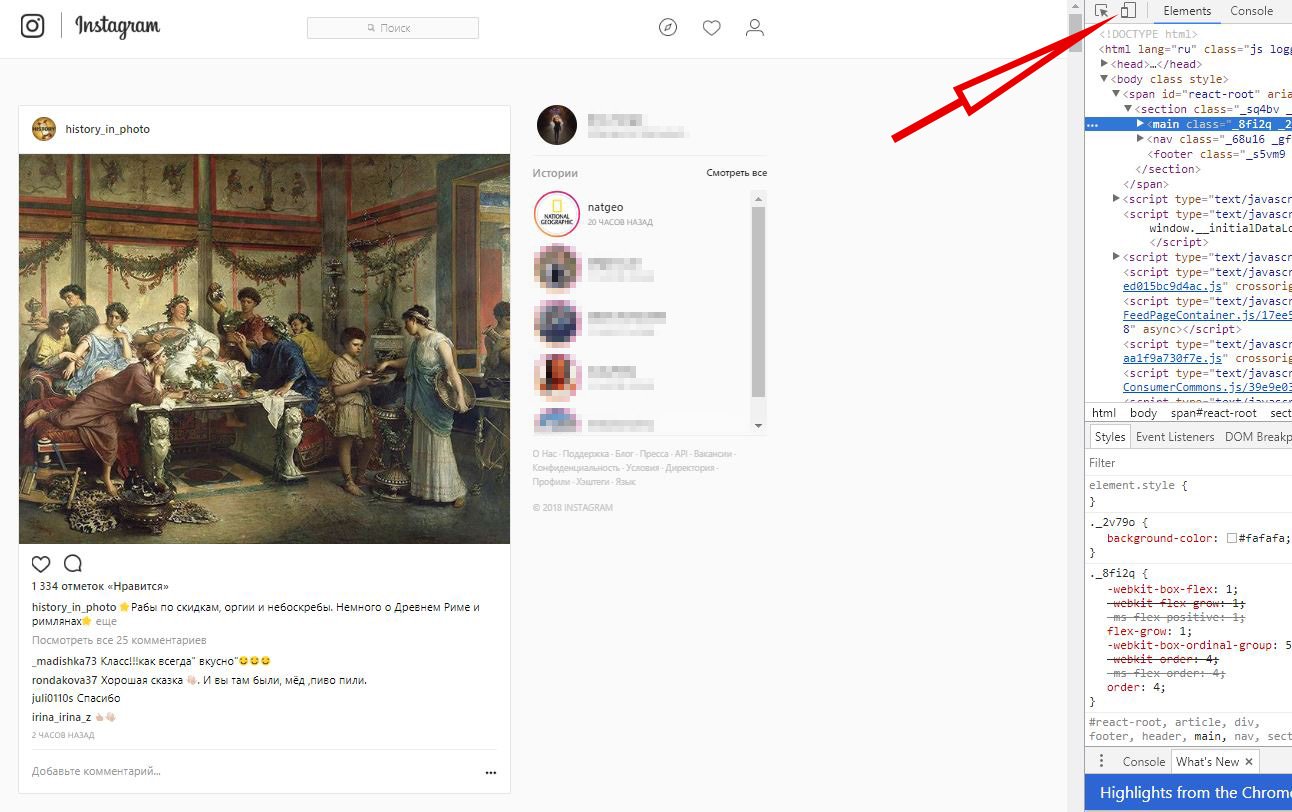Open the DevTools drawer three-dot menu
Screen dimensions: 1292x812
1102,761
